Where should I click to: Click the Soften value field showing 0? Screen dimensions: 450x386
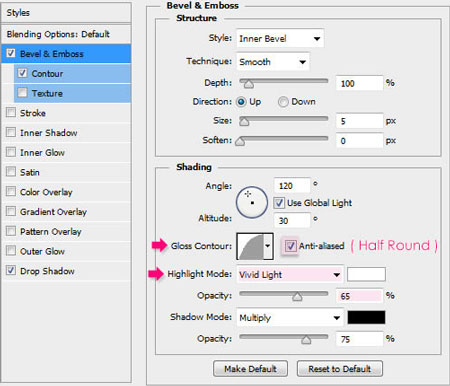tap(359, 140)
